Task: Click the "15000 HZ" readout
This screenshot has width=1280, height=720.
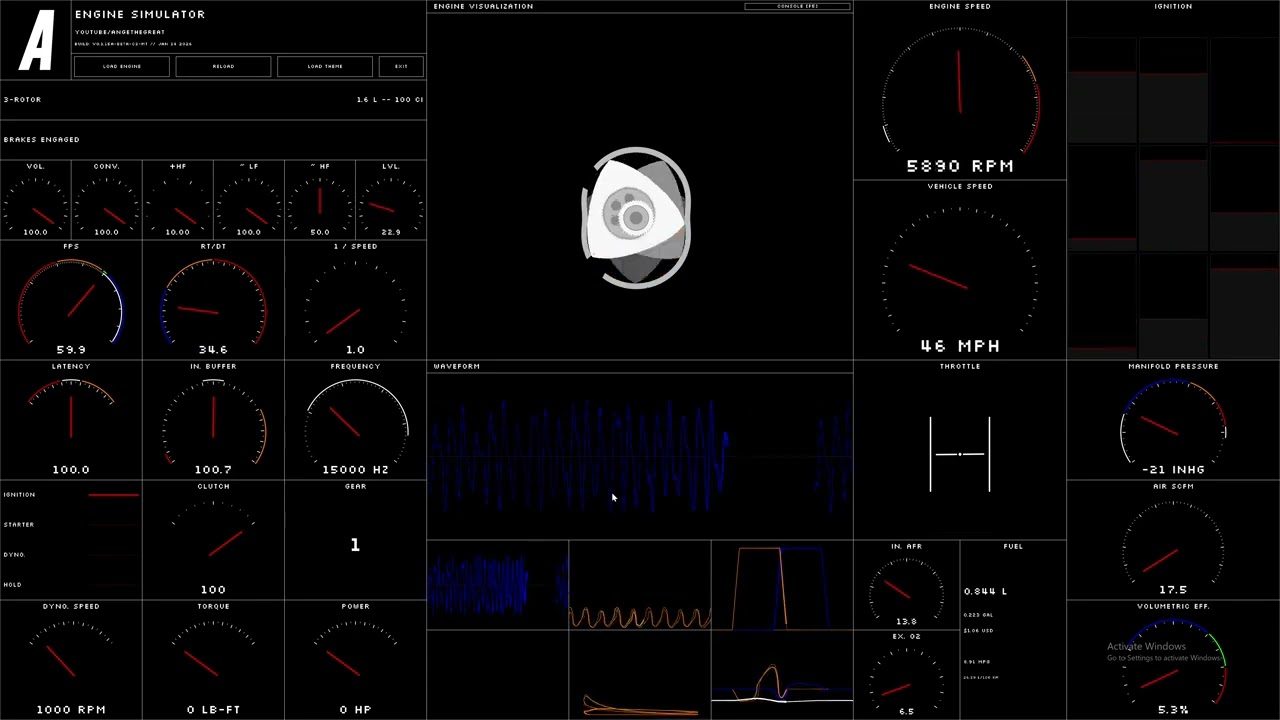Action: point(355,469)
